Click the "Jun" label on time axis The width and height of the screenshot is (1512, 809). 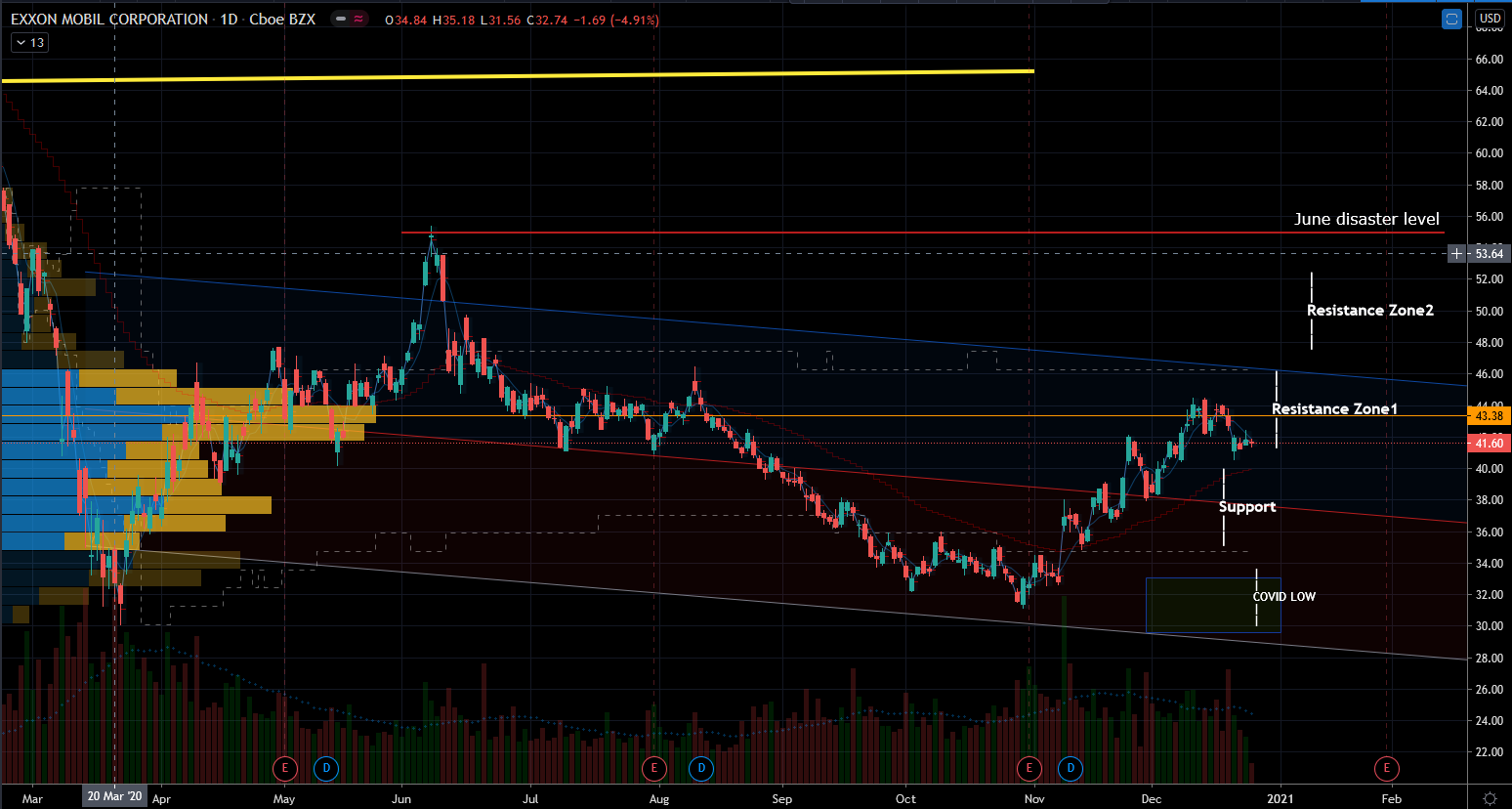pos(401,799)
